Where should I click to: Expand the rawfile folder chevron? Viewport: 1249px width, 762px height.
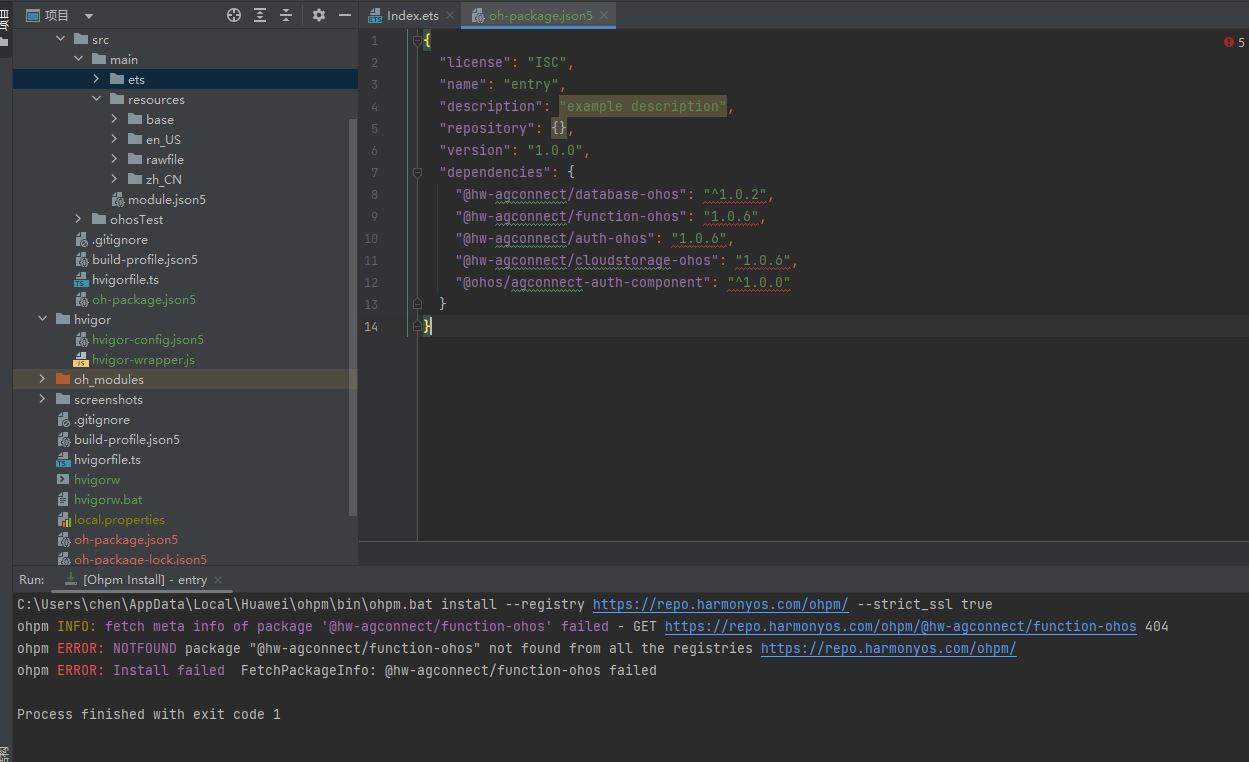114,159
